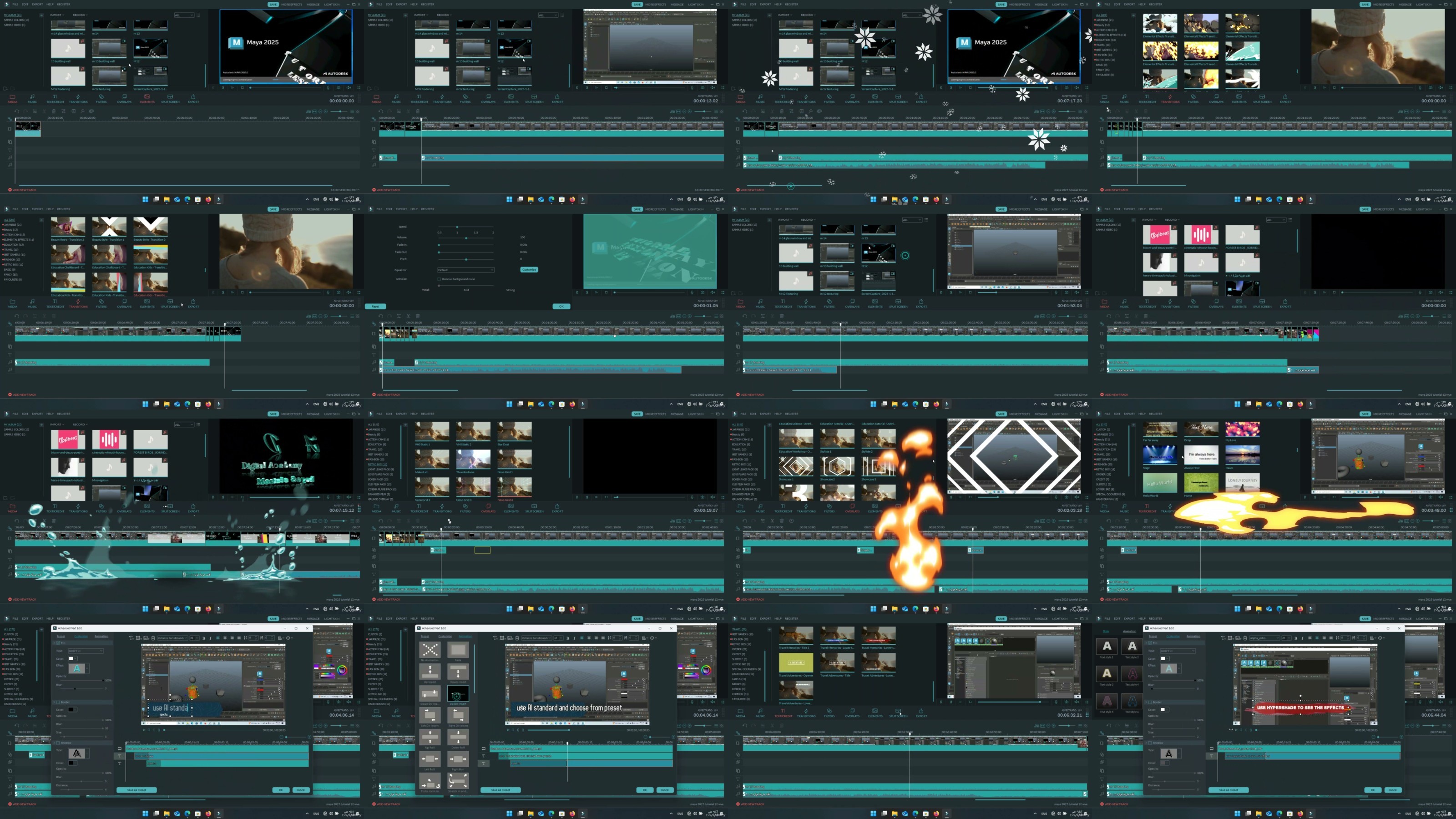
Task: Click Italic icon next to alpha_echo font size
Action: point(1302,638)
